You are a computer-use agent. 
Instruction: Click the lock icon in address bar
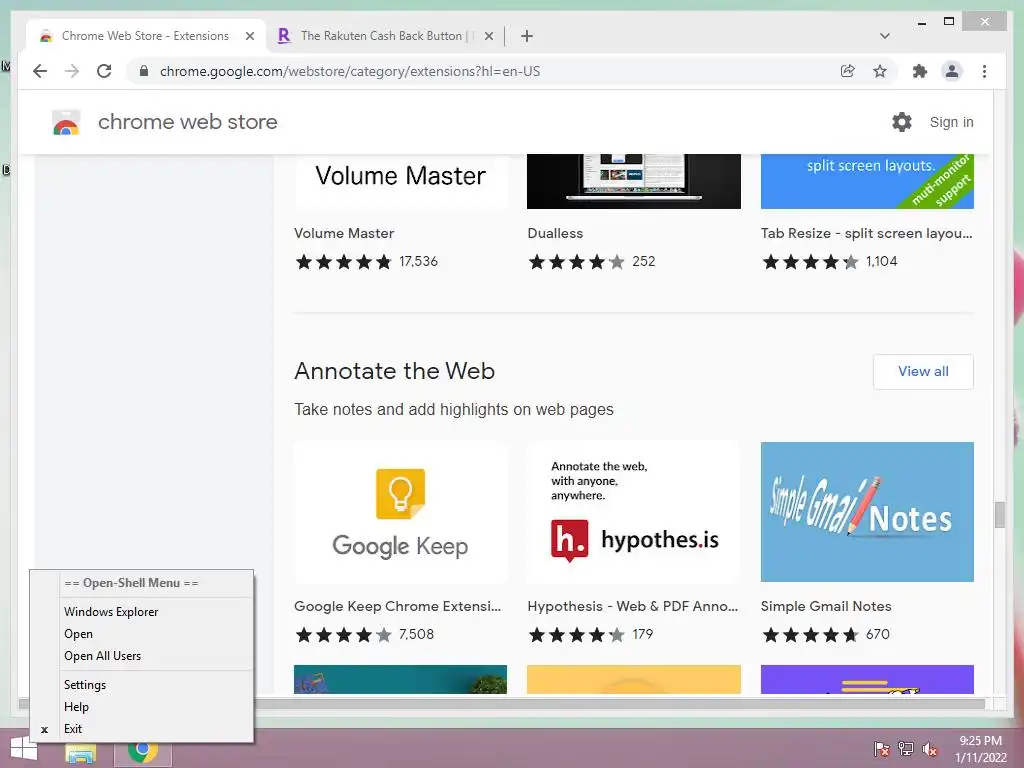tap(144, 71)
